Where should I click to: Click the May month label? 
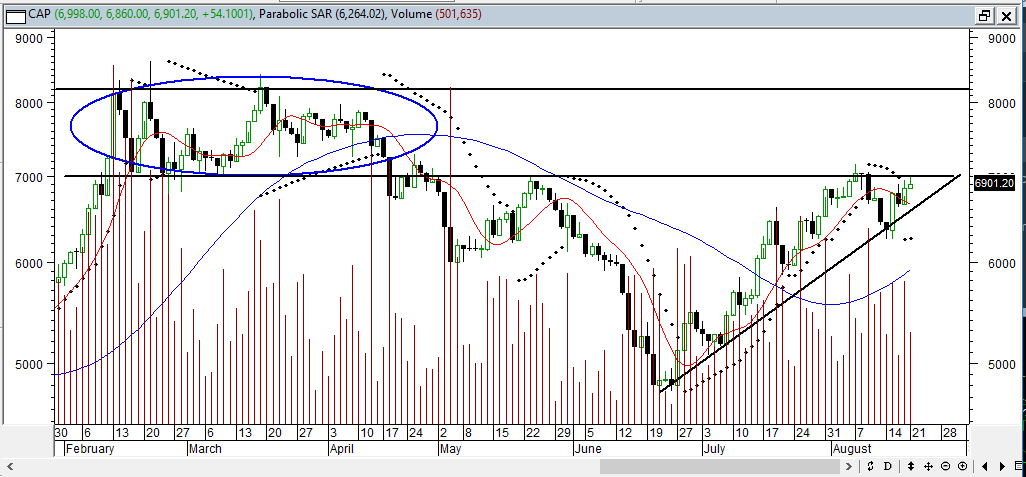click(450, 449)
